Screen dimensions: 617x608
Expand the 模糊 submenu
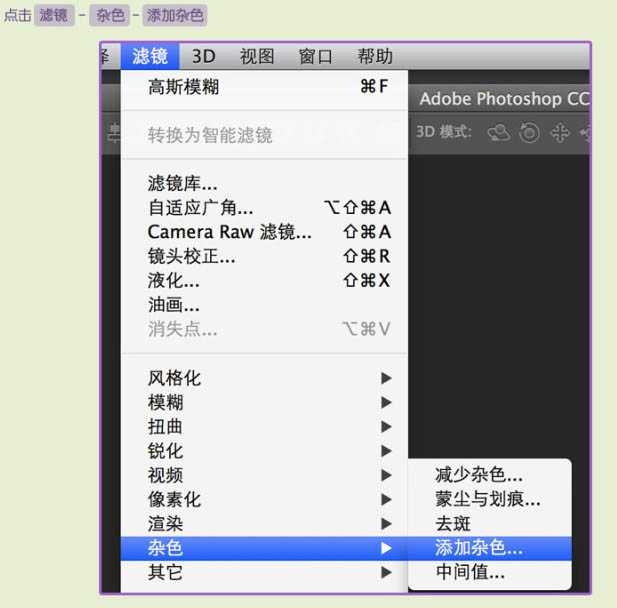[264, 403]
